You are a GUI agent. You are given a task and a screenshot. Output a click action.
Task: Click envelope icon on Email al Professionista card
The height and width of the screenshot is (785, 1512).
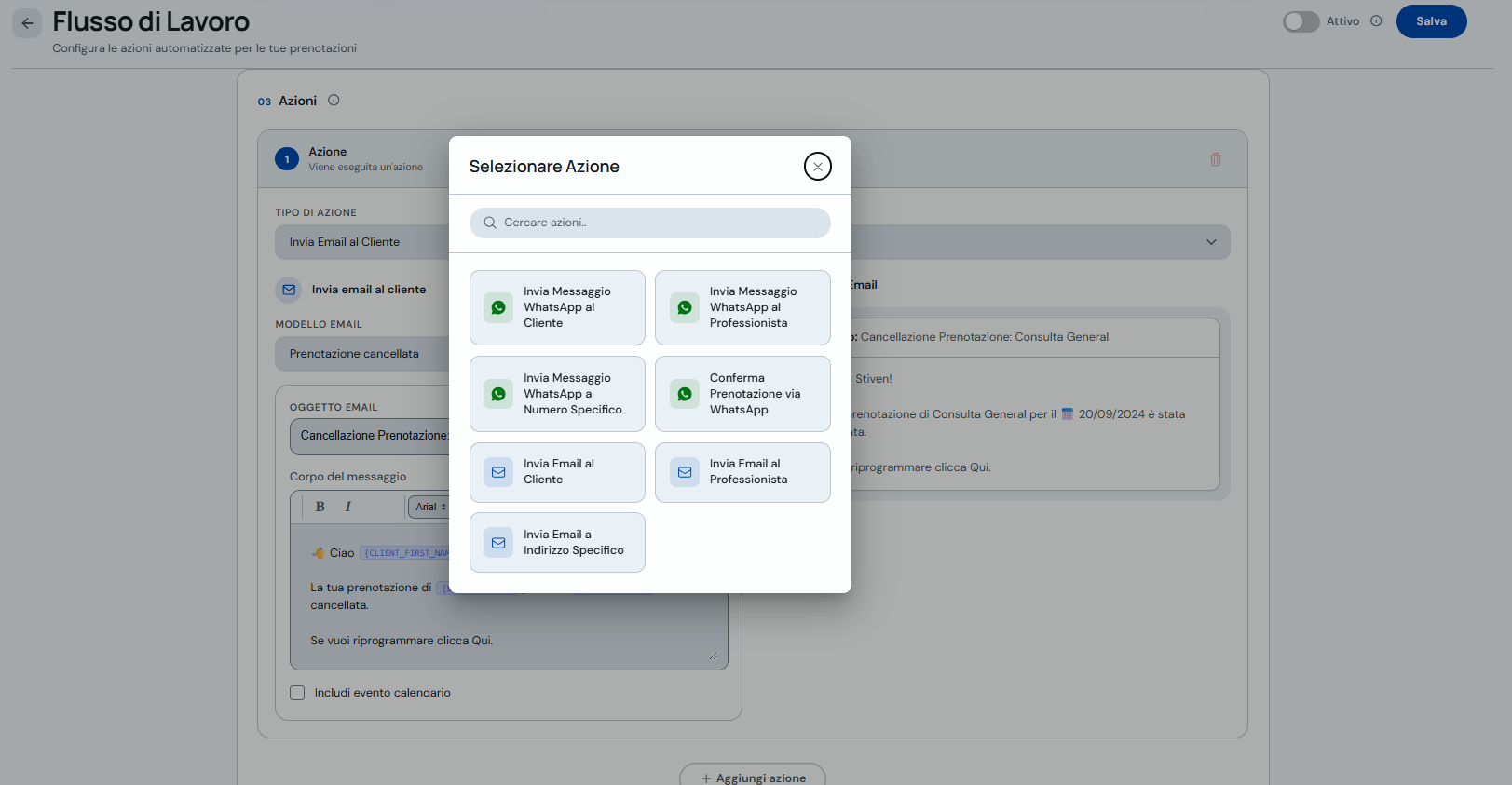tap(685, 472)
